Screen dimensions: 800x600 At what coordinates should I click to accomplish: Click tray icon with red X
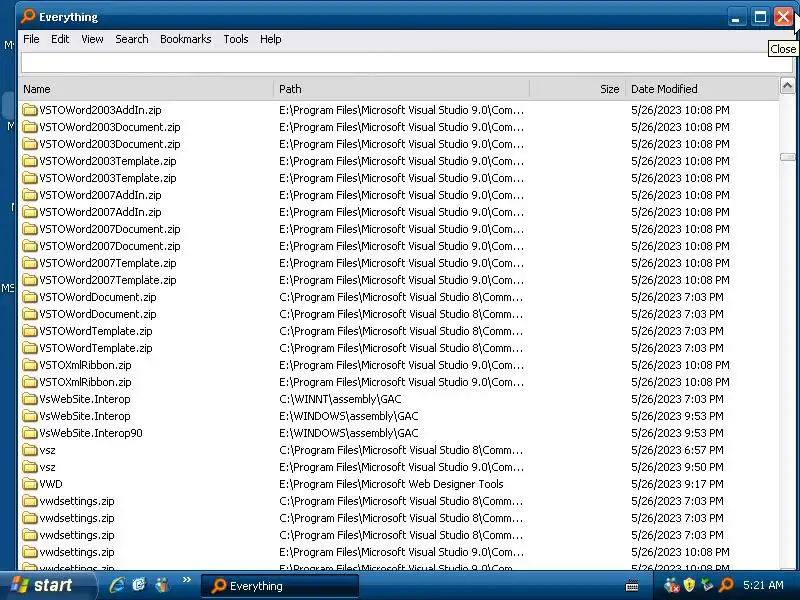[671, 585]
